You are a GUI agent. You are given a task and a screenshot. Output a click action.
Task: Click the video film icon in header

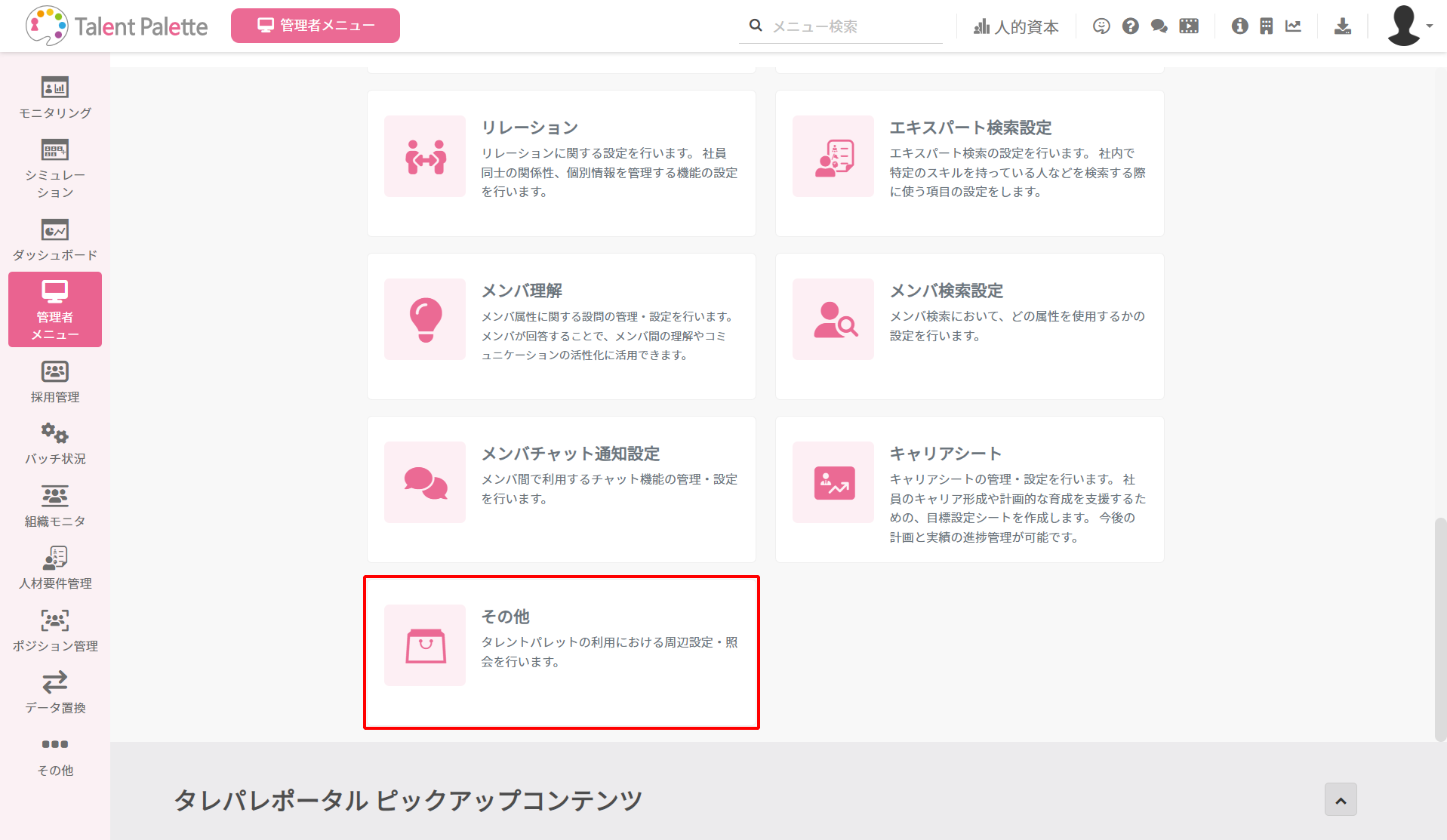tap(1189, 26)
